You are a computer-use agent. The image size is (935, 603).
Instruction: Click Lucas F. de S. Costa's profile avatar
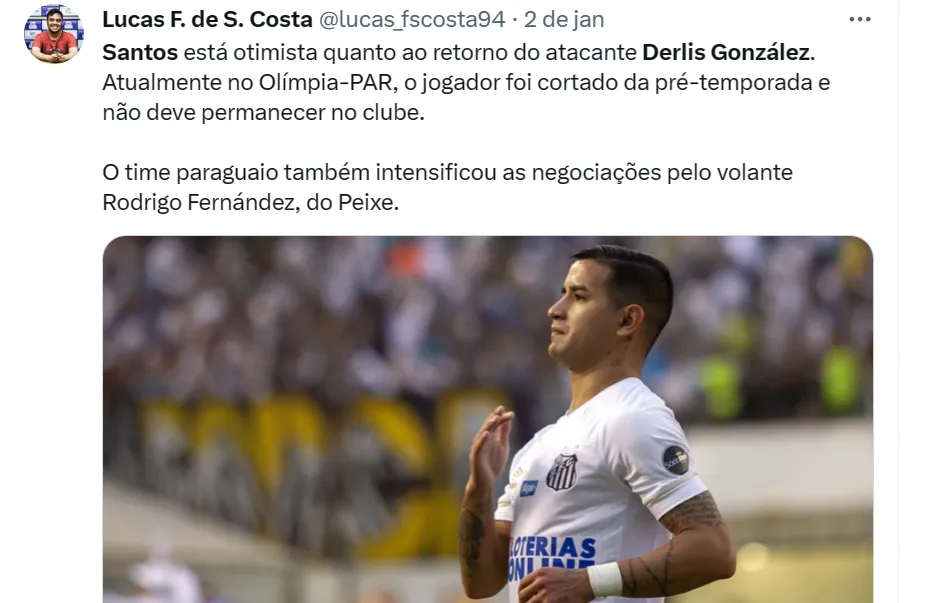54,34
